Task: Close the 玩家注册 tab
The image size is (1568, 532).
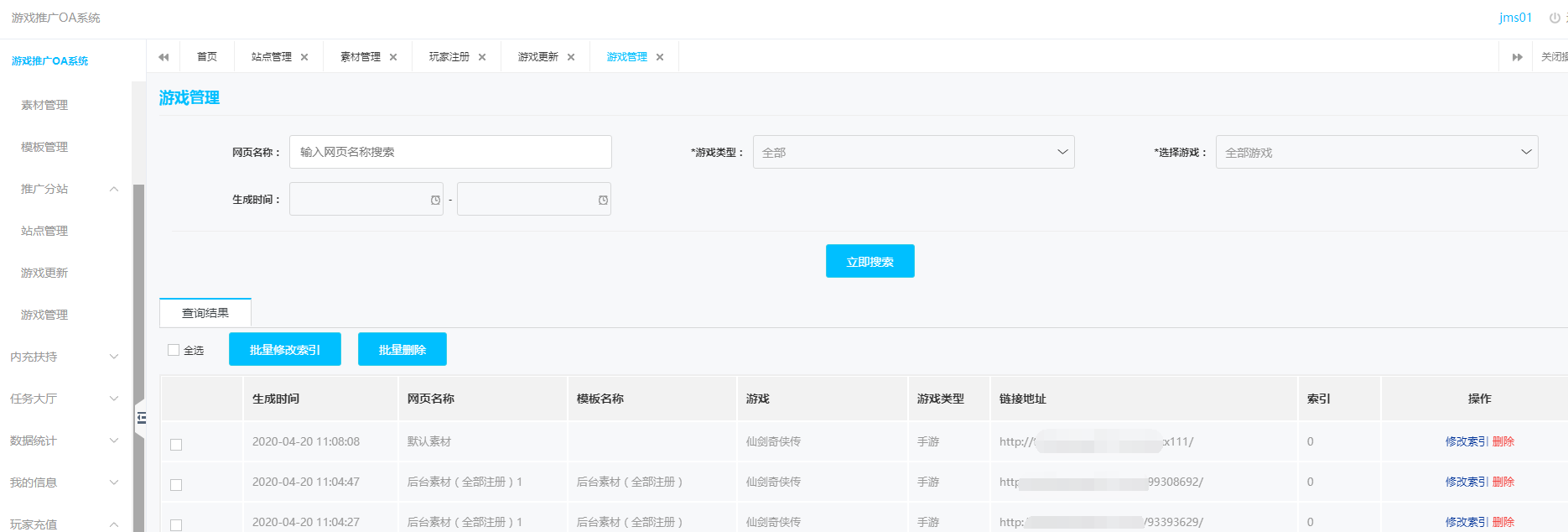Action: (482, 57)
